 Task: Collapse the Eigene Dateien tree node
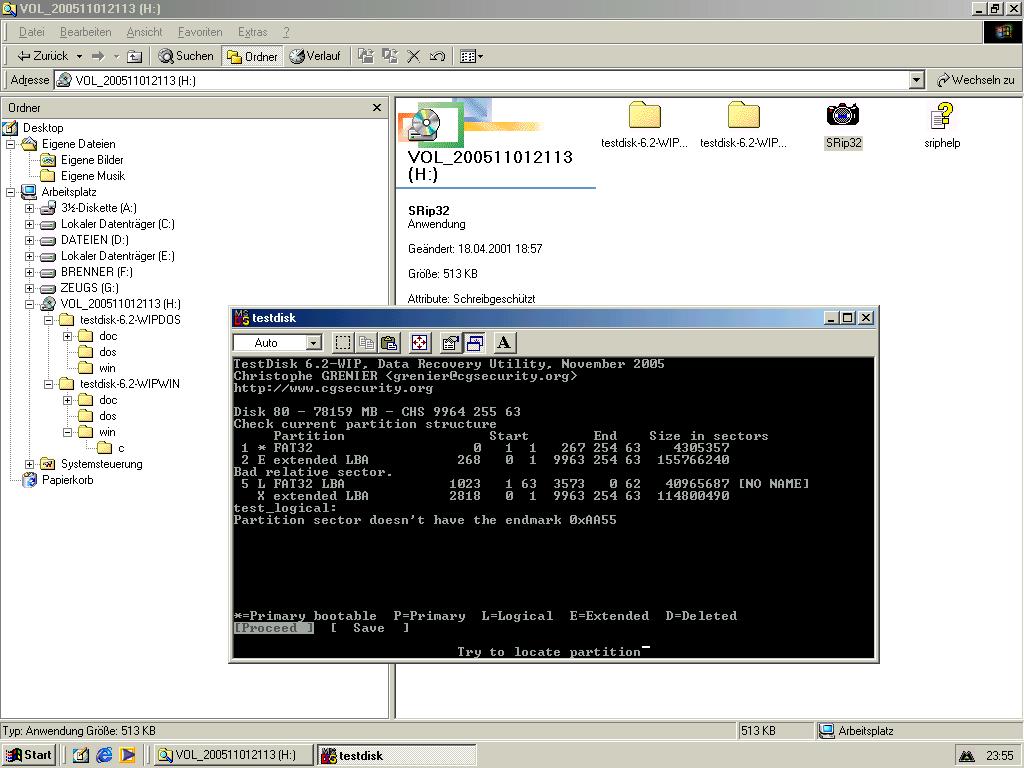(10, 144)
